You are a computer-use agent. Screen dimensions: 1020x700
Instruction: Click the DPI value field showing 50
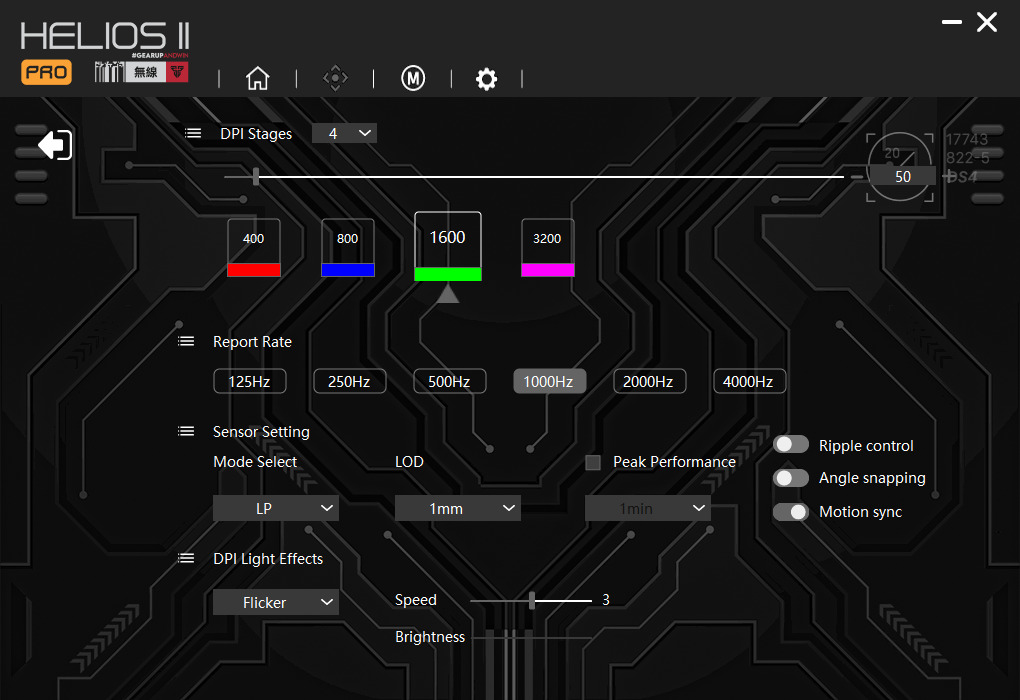tap(903, 176)
